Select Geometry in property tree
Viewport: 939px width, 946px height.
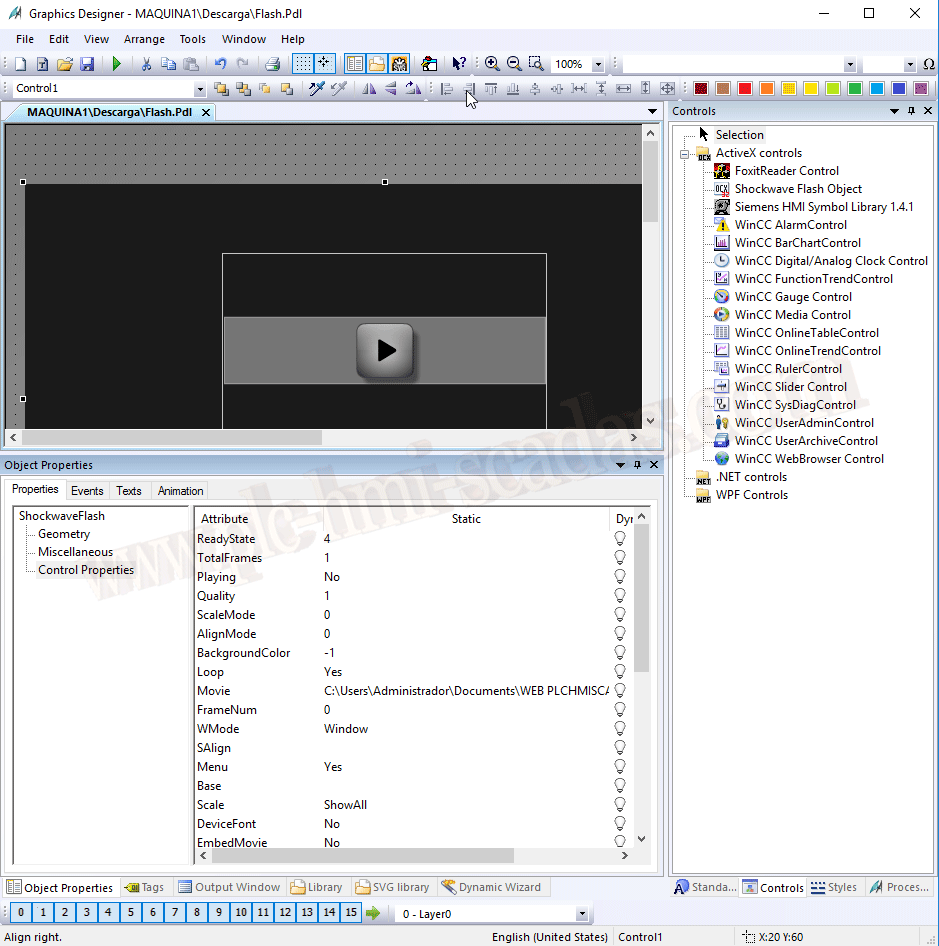64,534
